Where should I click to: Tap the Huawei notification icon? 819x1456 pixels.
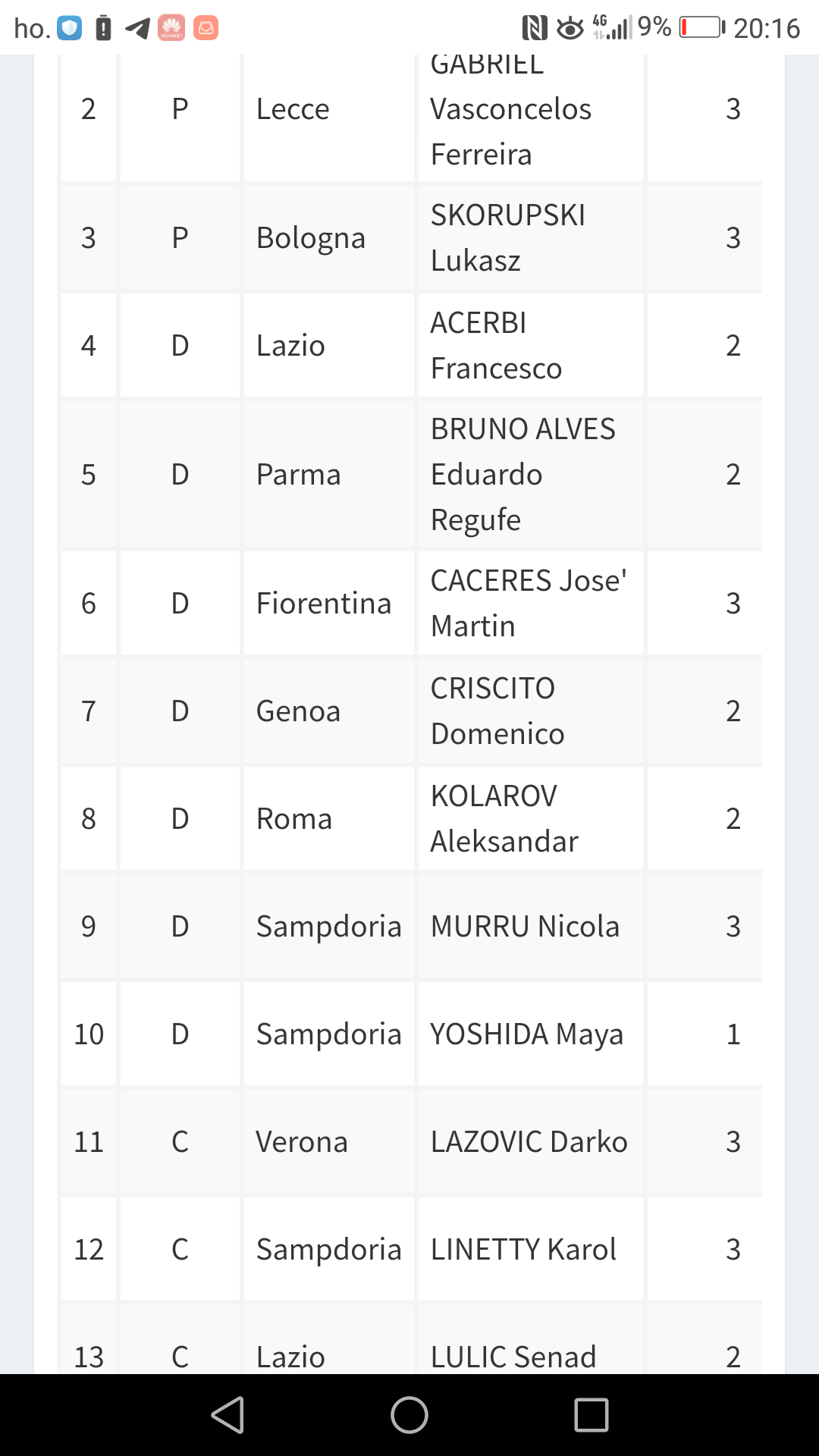pos(171,28)
